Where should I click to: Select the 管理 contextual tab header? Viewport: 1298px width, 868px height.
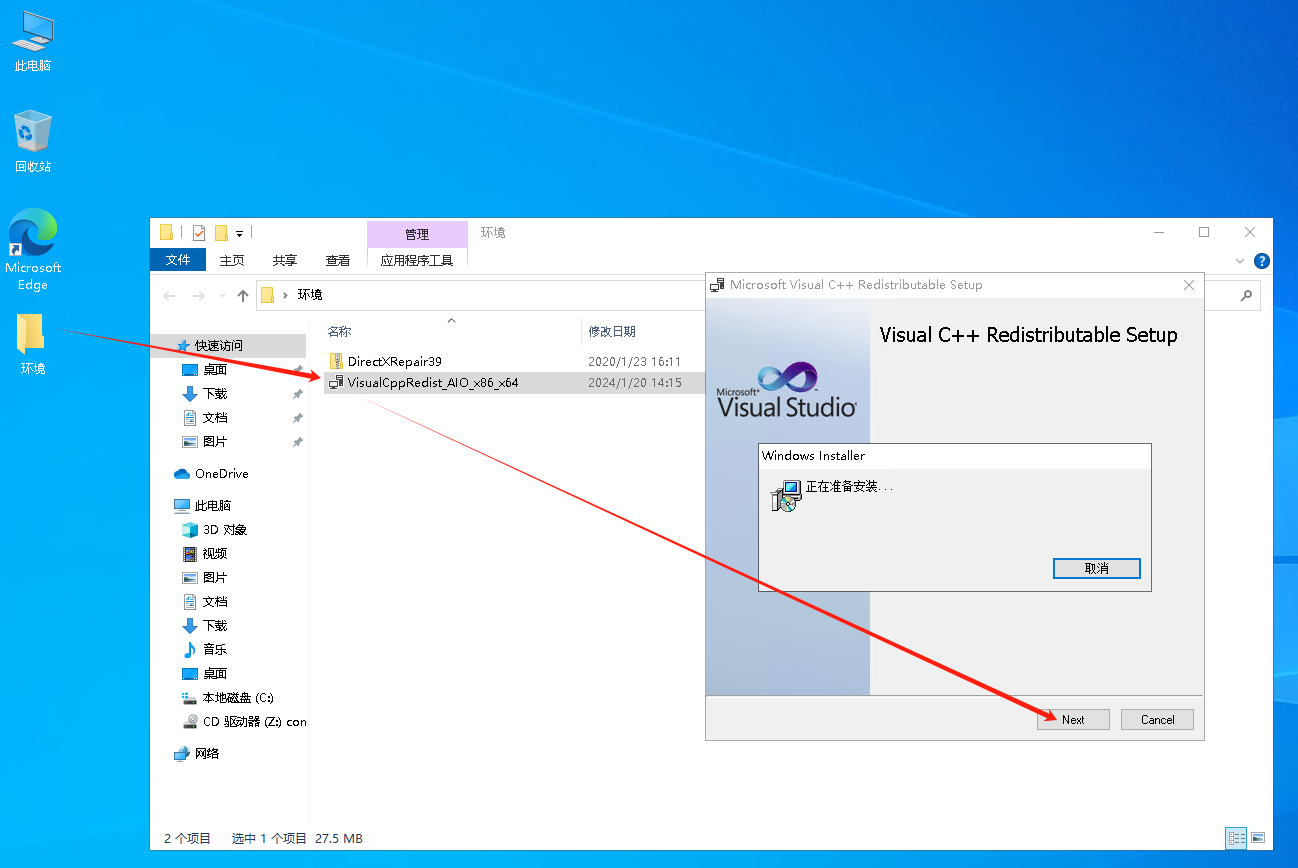click(417, 234)
